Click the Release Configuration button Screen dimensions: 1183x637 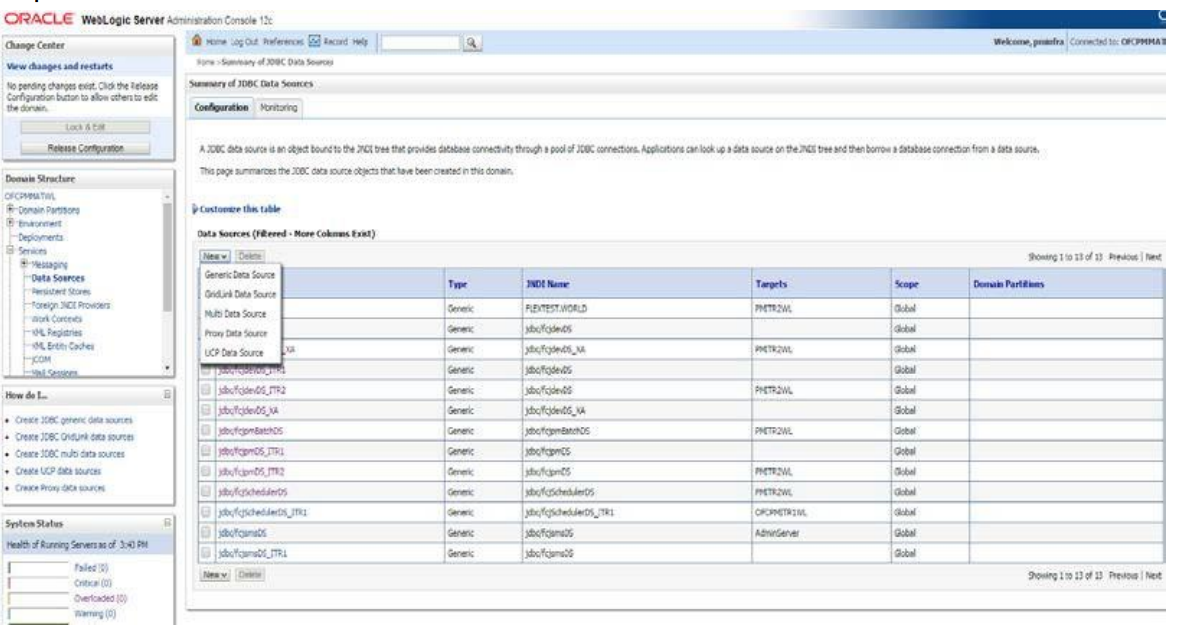(85, 149)
